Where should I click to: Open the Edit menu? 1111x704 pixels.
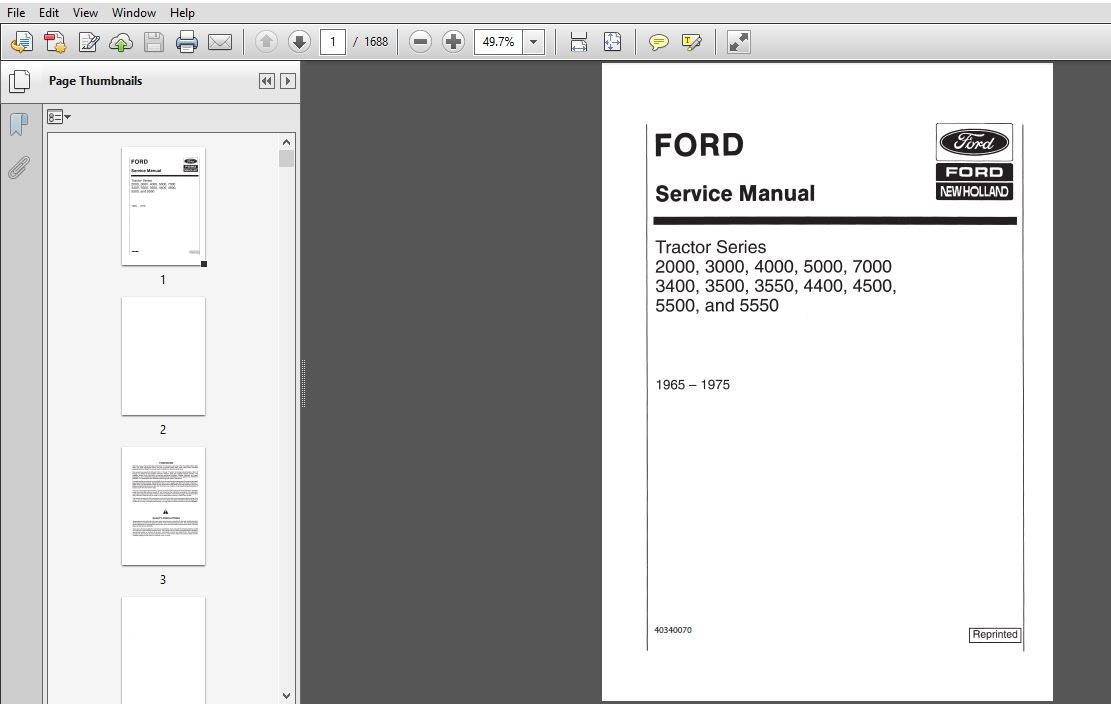point(49,13)
